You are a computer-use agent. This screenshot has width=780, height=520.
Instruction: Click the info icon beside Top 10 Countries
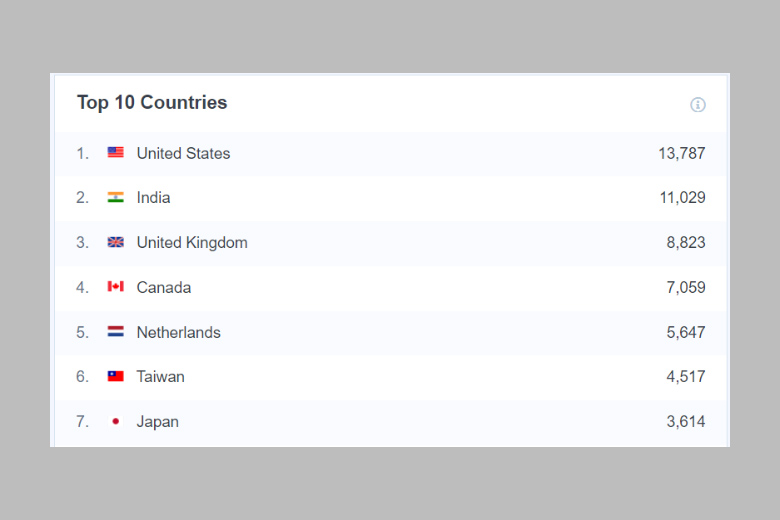698,105
